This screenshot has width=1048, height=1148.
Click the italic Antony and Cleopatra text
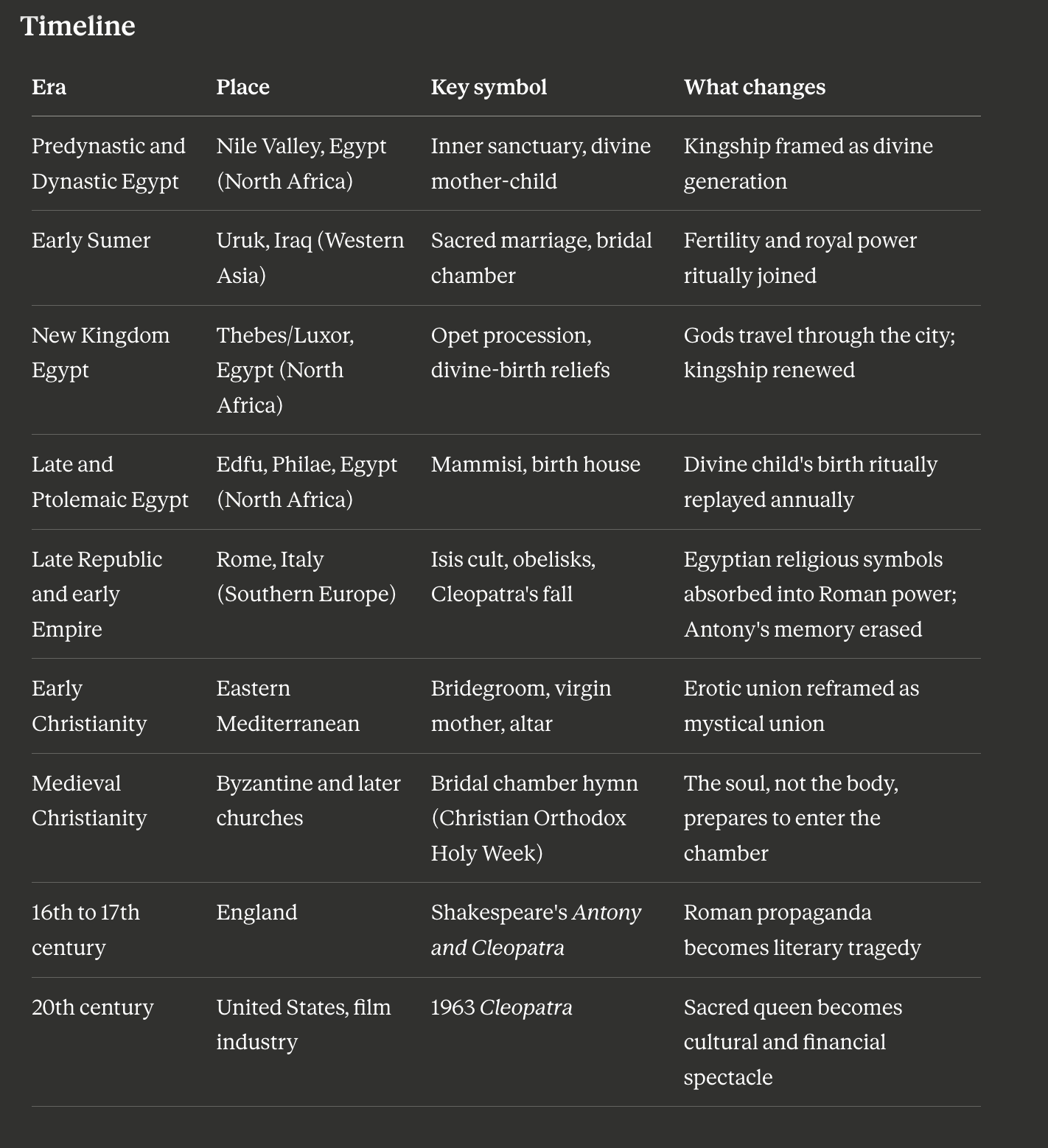click(x=536, y=930)
